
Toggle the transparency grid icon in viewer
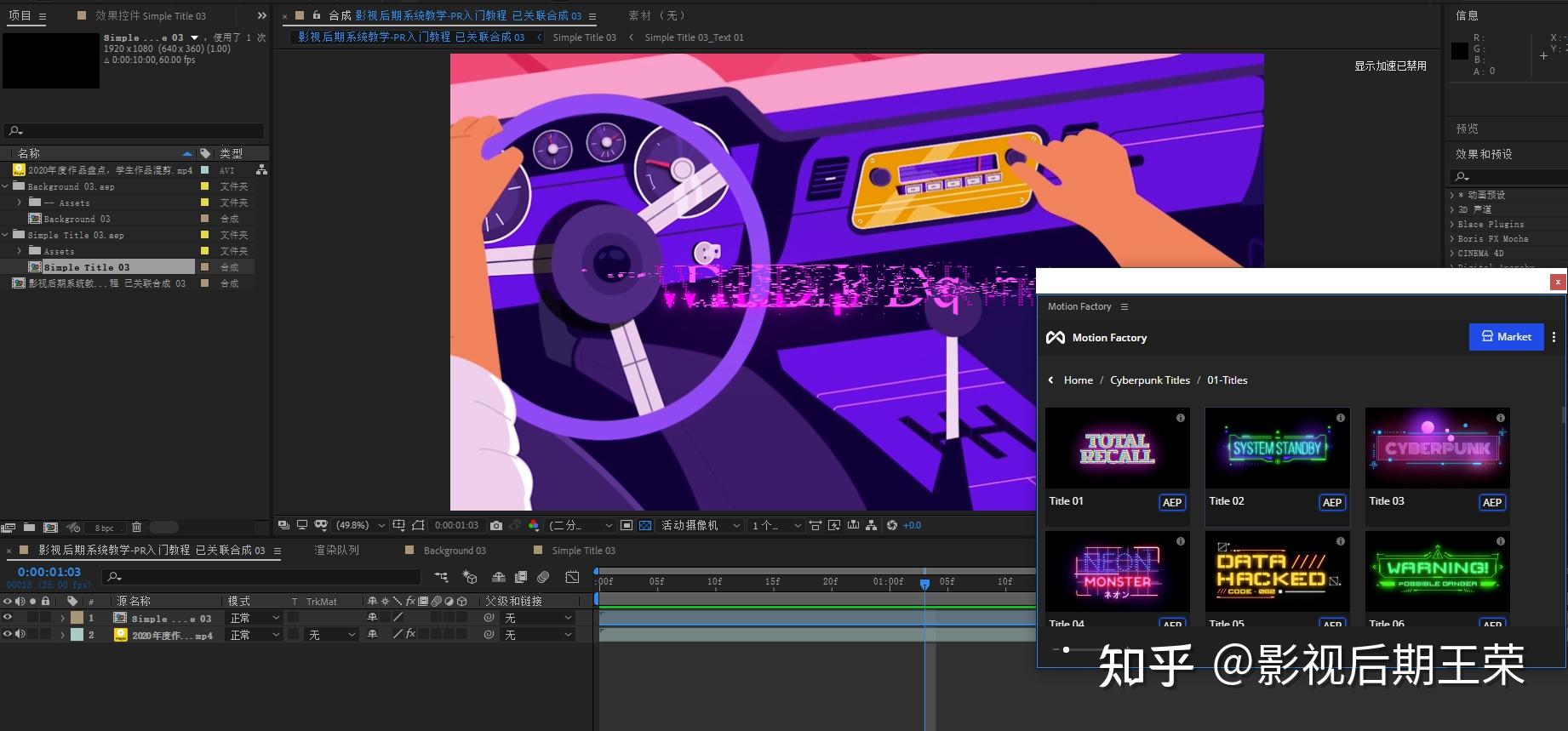[x=645, y=526]
